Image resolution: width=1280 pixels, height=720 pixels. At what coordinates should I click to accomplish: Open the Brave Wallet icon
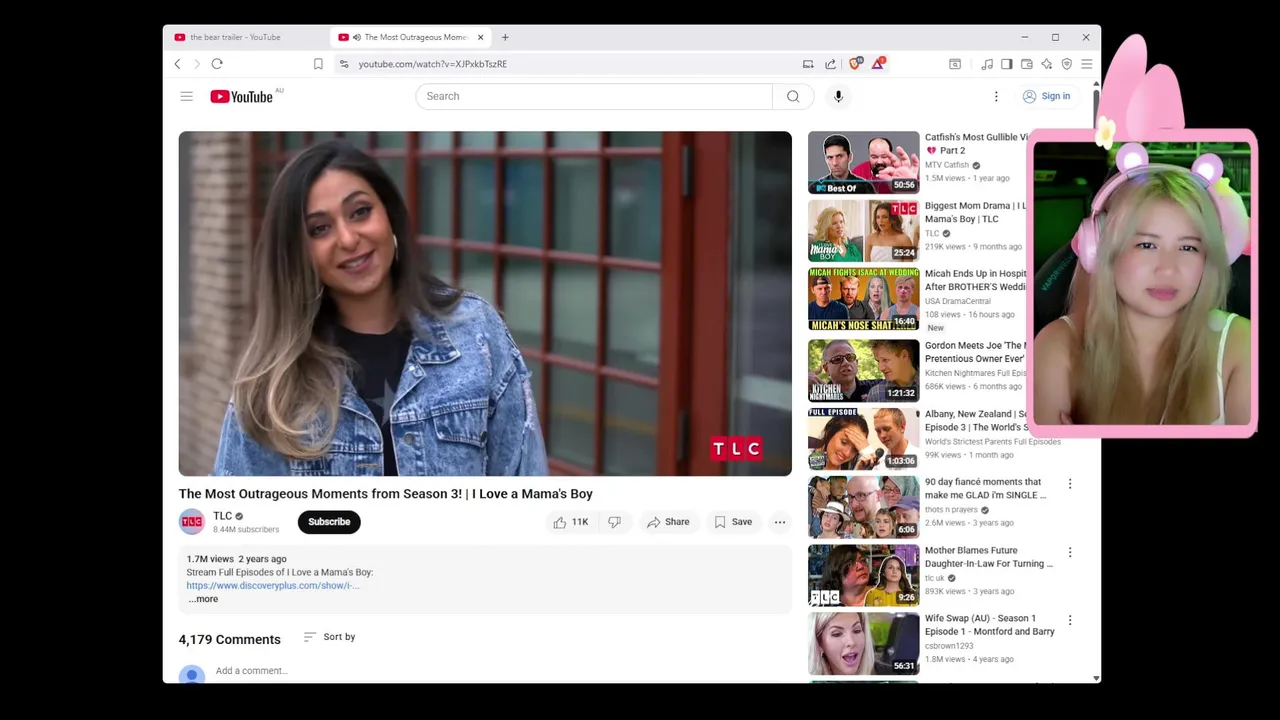pos(1027,64)
